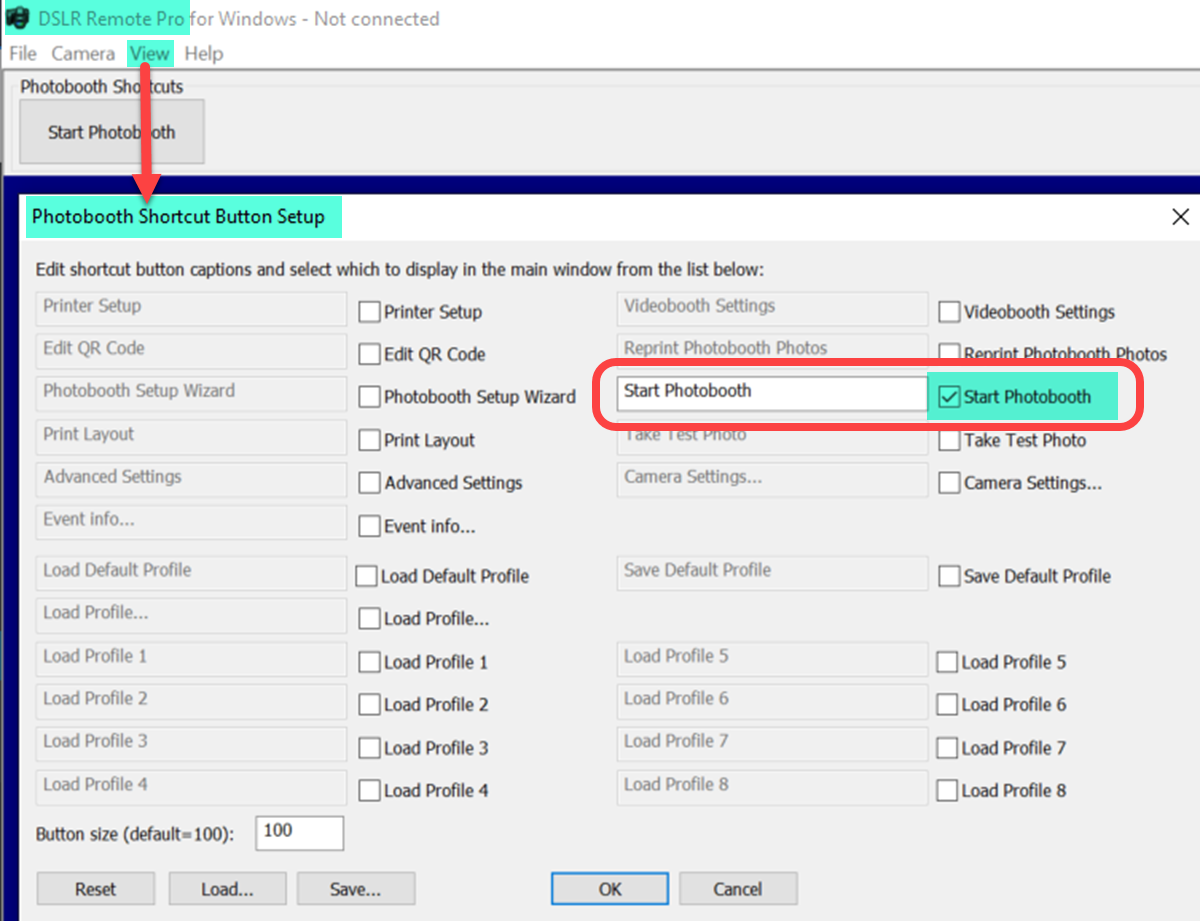Click the Print Layout caption field
The height and width of the screenshot is (921, 1200).
coord(192,437)
